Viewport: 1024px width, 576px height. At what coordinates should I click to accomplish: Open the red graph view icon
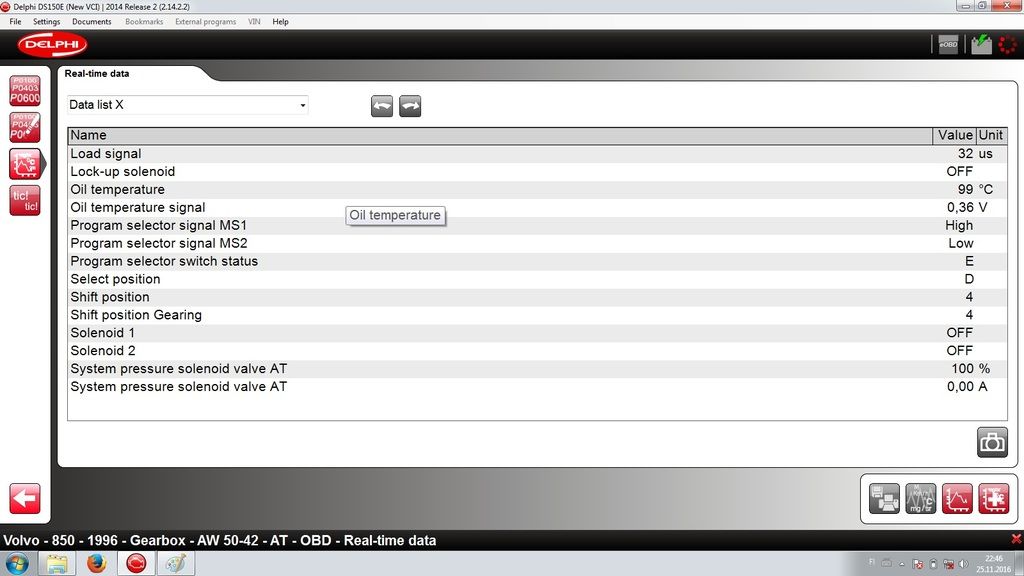[957, 499]
